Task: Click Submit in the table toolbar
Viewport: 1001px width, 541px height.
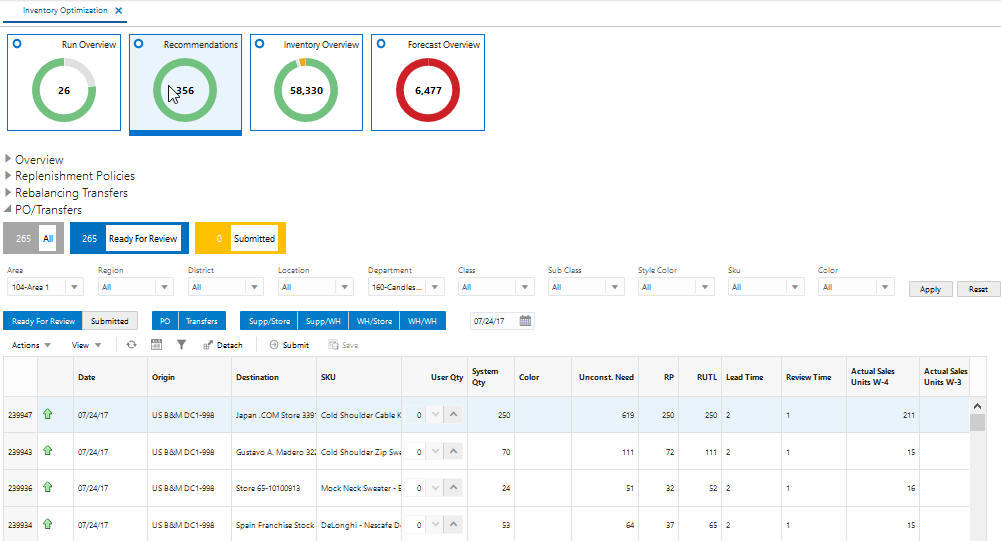Action: point(289,345)
